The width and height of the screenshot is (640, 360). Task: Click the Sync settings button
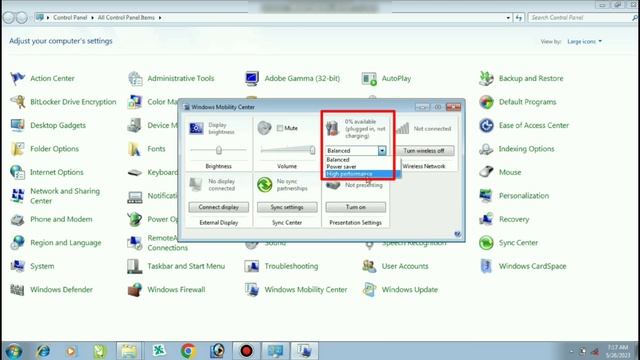[x=287, y=207]
